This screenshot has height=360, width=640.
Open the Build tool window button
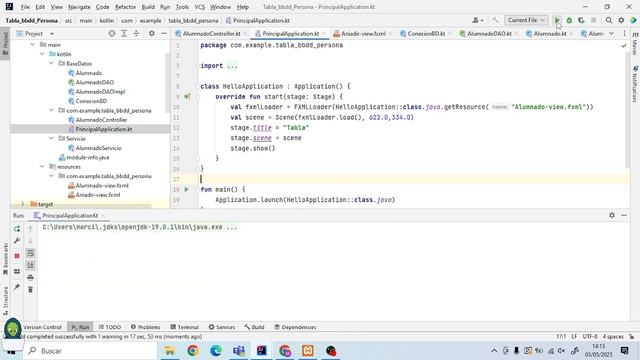click(254, 327)
